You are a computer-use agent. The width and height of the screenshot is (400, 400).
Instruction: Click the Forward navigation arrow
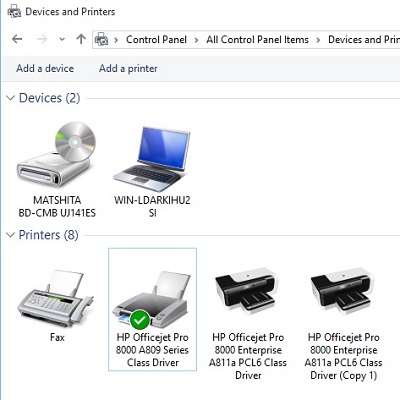[x=42, y=39]
